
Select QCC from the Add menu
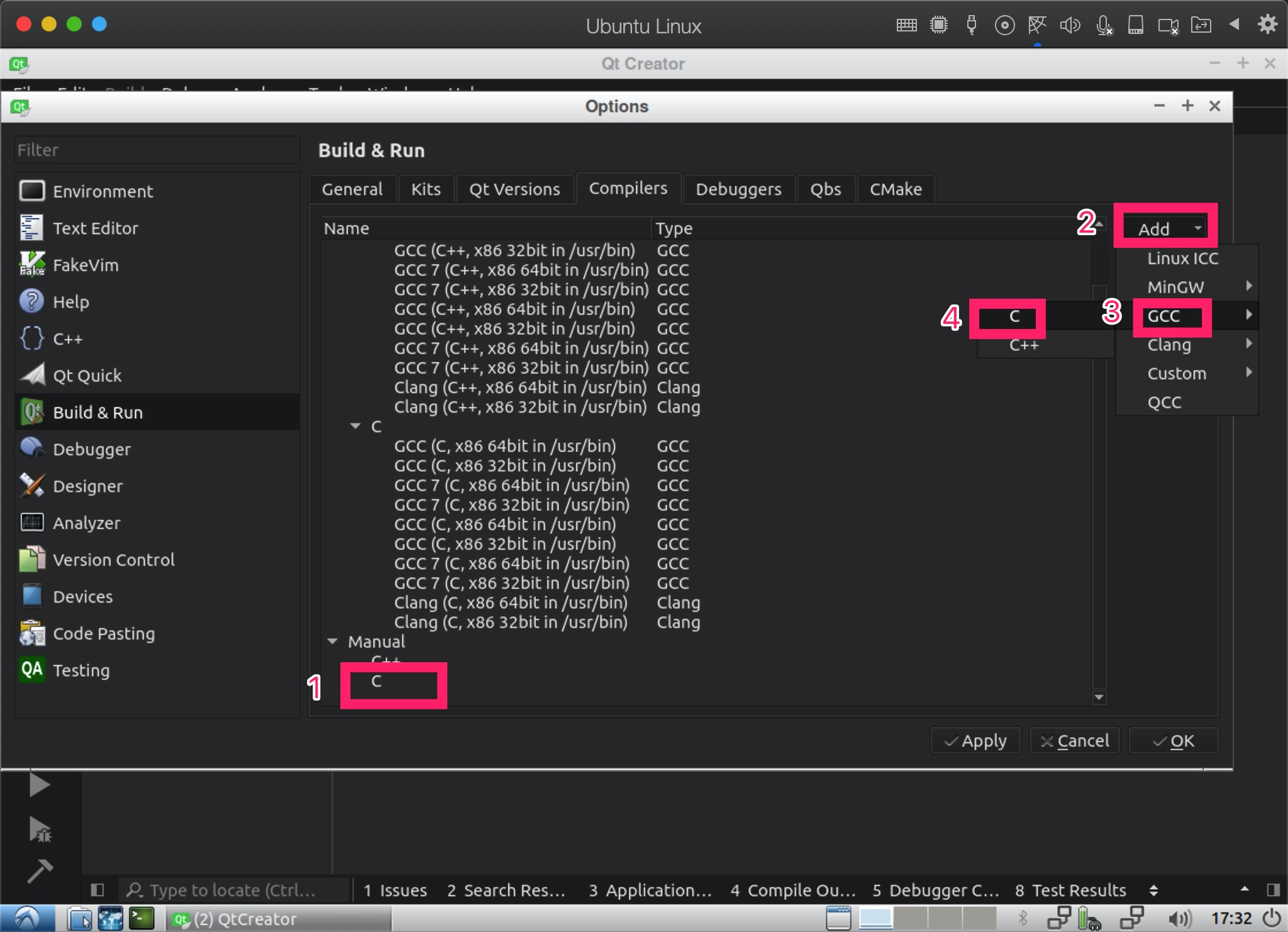point(1187,402)
